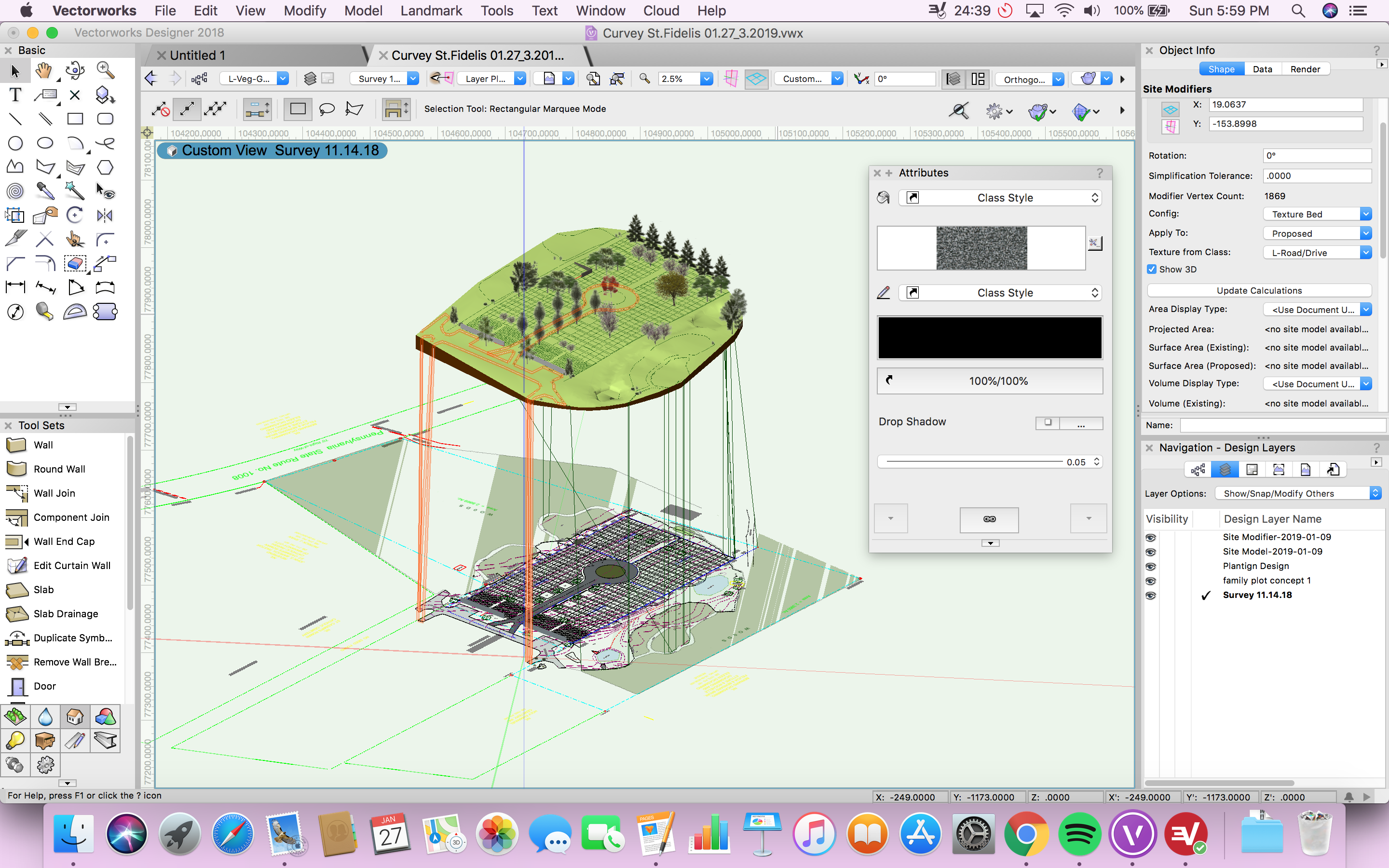Open the Show/Snap/Modify Others layer options dropdown
1389x868 pixels.
pos(1297,493)
